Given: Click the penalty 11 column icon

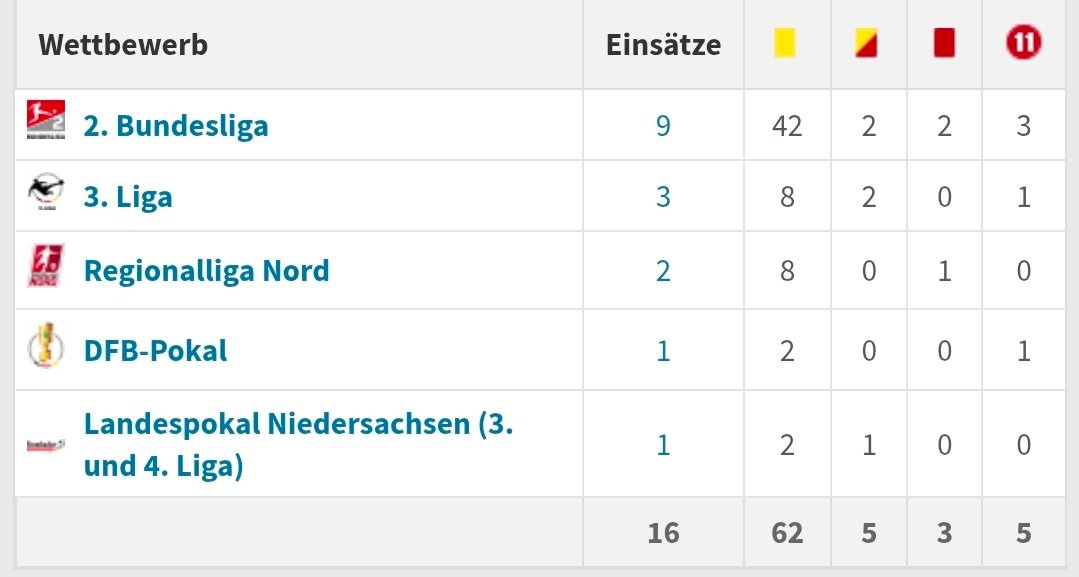Looking at the screenshot, I should click(1023, 43).
